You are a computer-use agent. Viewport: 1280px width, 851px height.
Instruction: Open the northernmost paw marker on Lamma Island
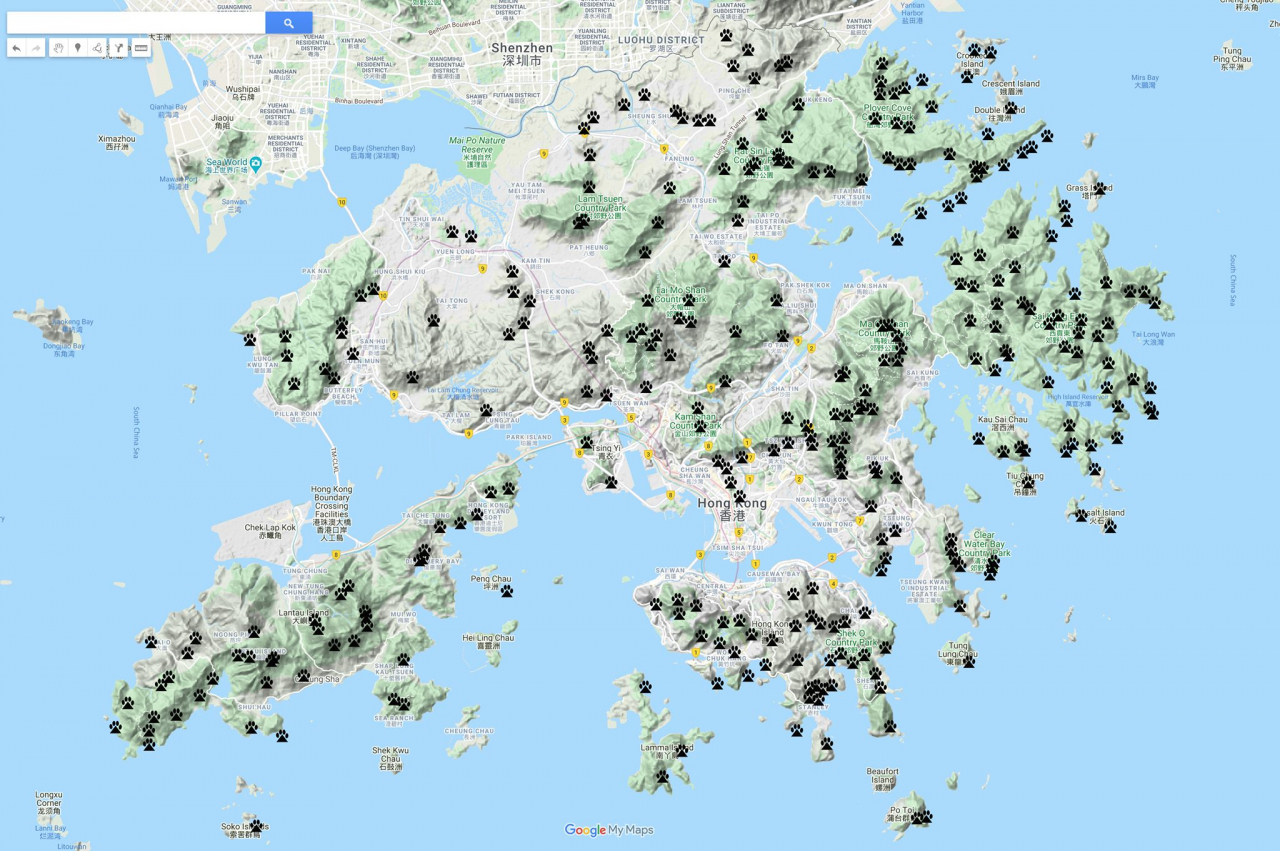tap(646, 687)
